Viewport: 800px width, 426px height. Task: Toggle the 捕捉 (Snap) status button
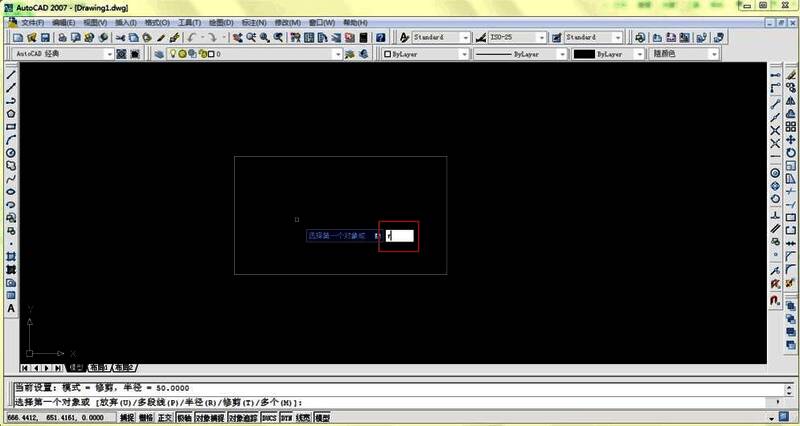tap(127, 417)
